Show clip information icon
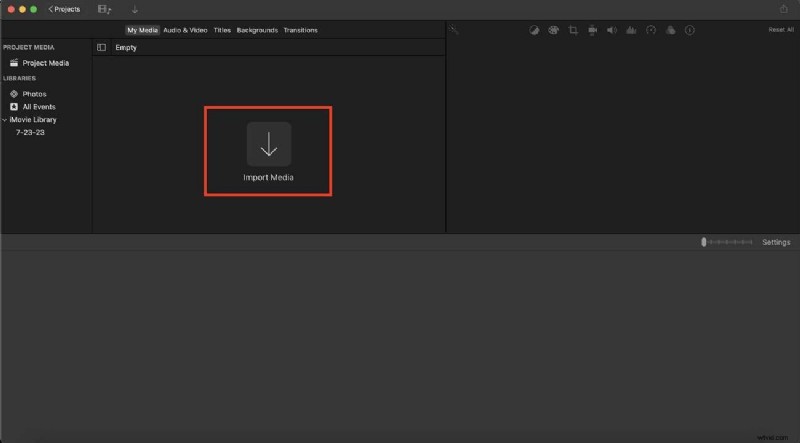The width and height of the screenshot is (800, 443). 690,30
